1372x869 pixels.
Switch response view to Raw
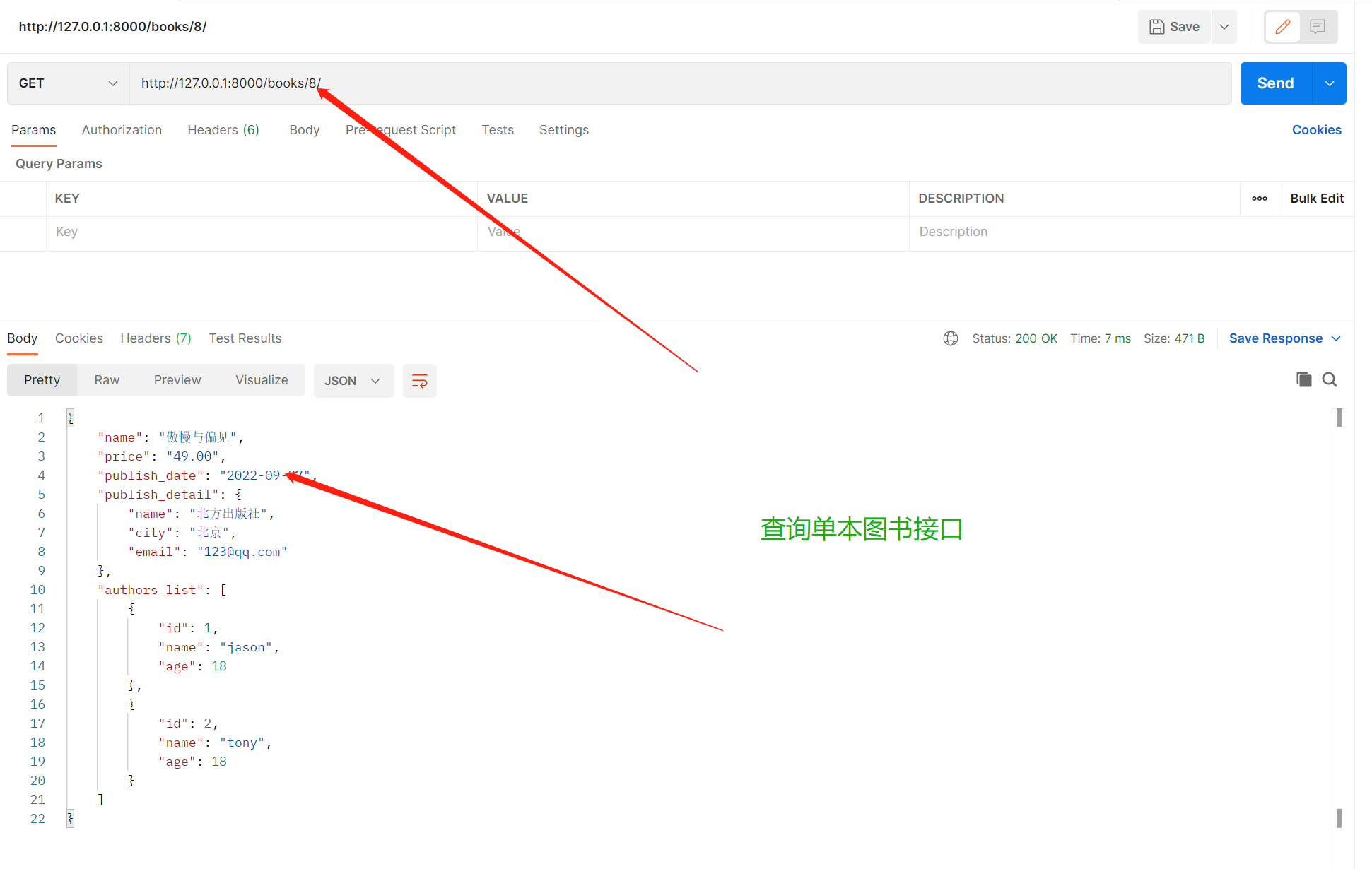tap(107, 380)
